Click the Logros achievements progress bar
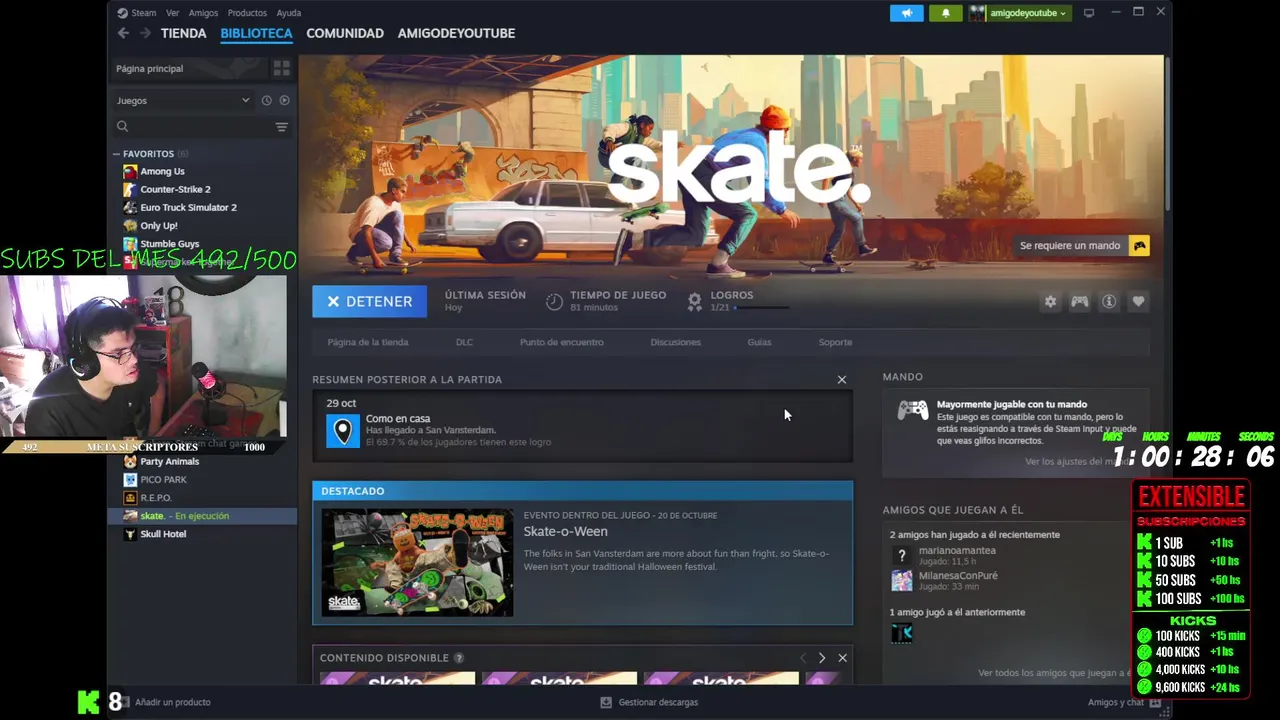 click(x=761, y=308)
